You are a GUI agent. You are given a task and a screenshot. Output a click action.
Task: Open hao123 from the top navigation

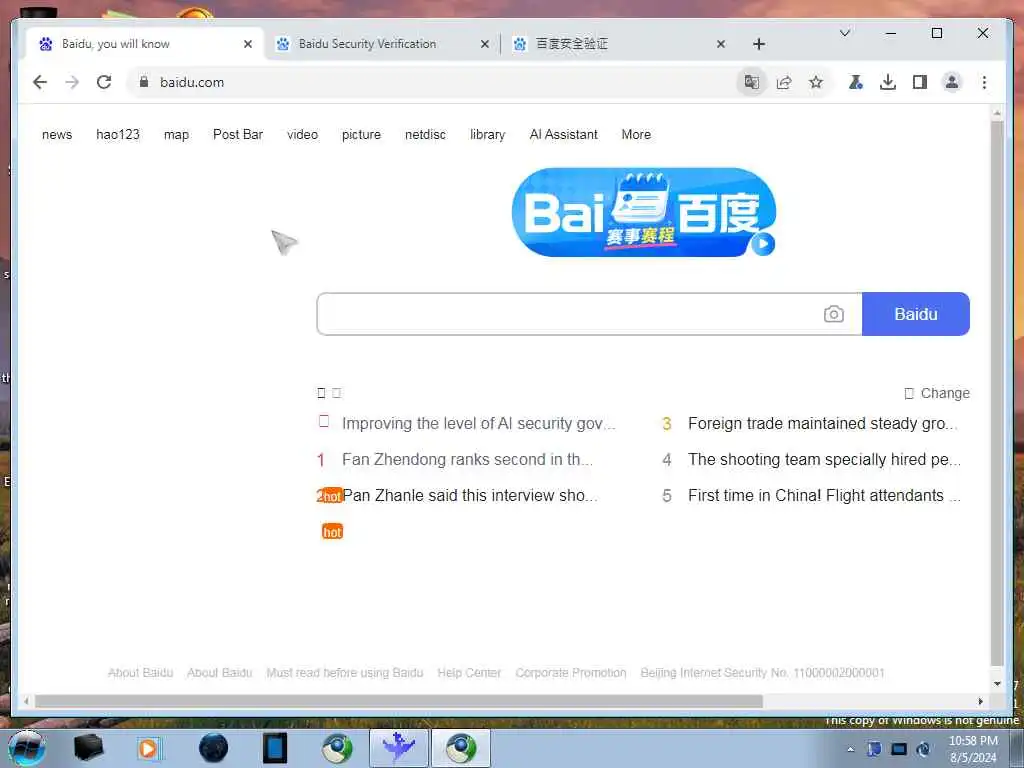tap(118, 135)
